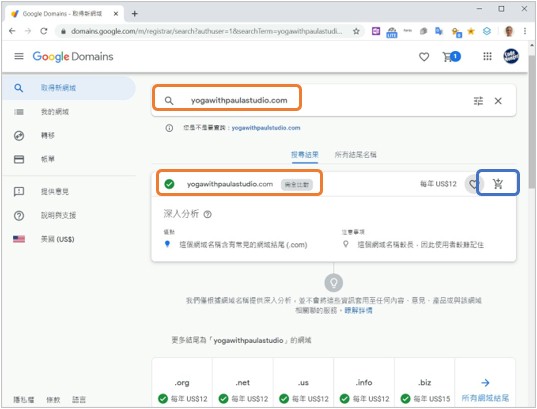537x409 pixels.
Task: Click the 語言 footer link
Action: pyautogui.click(x=79, y=399)
